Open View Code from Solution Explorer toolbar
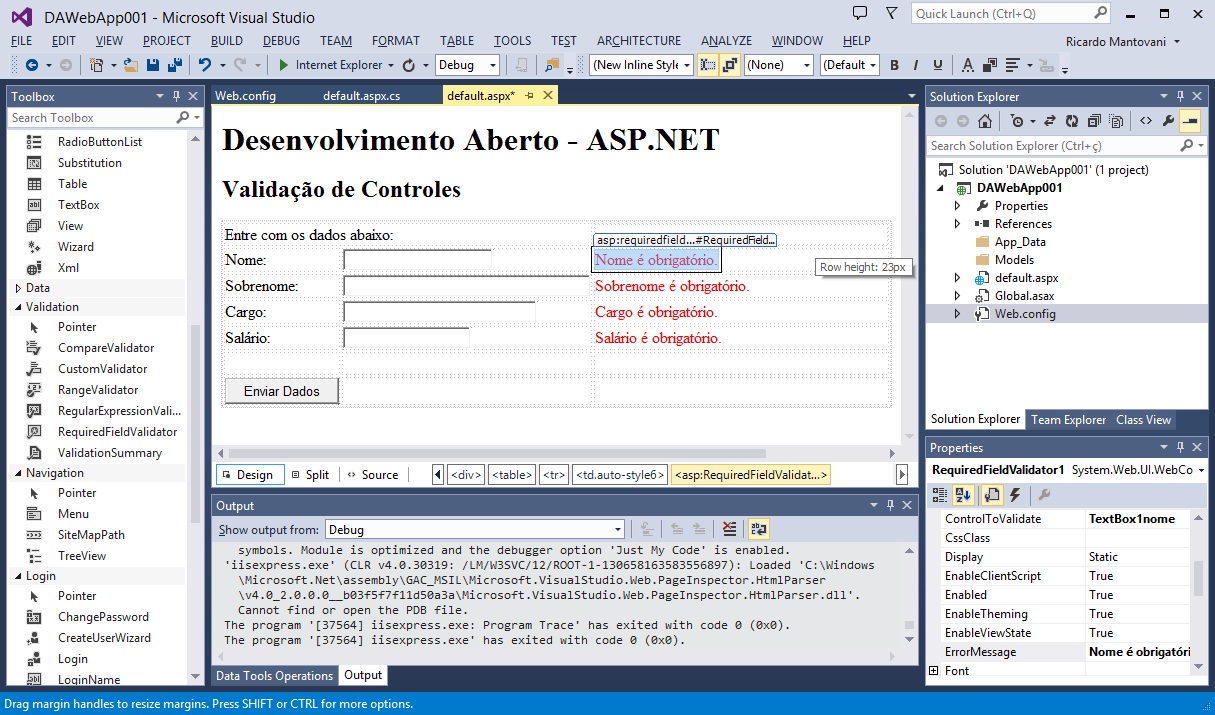Image resolution: width=1215 pixels, height=715 pixels. (x=1146, y=121)
